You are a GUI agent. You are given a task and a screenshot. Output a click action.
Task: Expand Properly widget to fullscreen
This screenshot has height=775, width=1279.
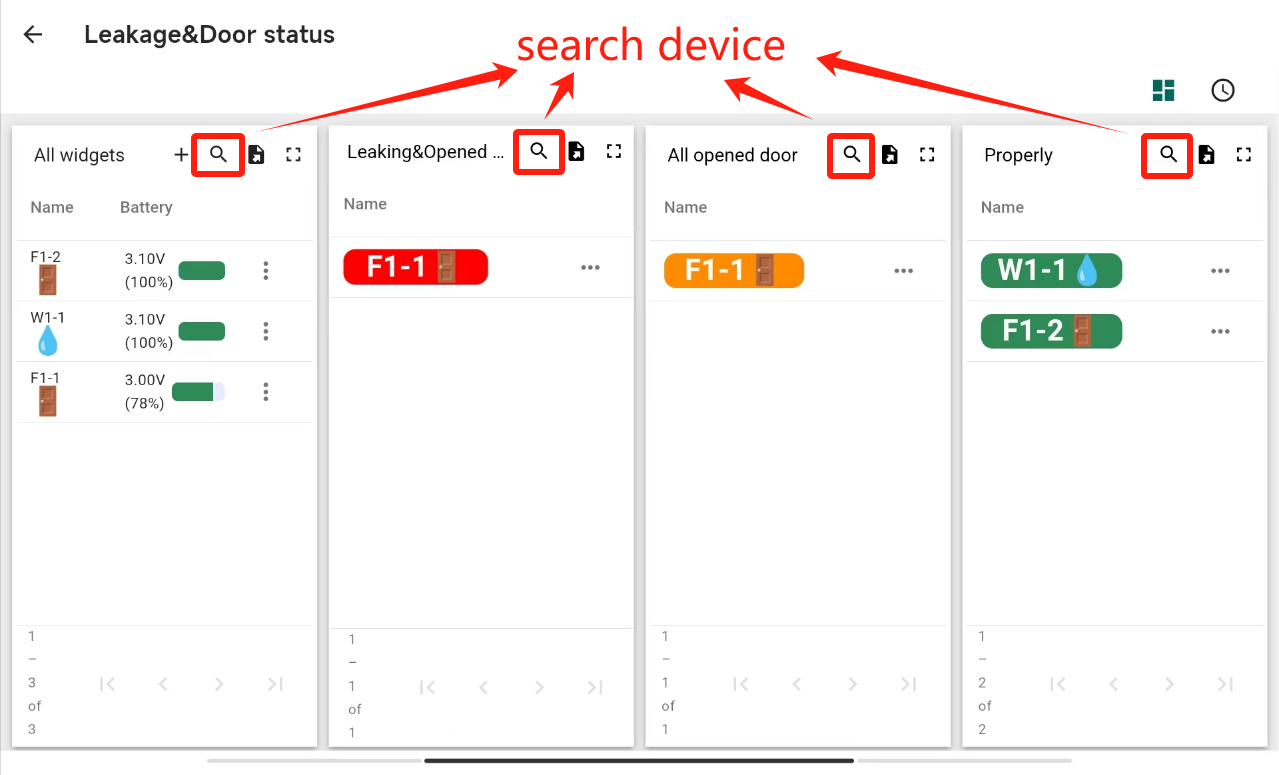[1244, 155]
